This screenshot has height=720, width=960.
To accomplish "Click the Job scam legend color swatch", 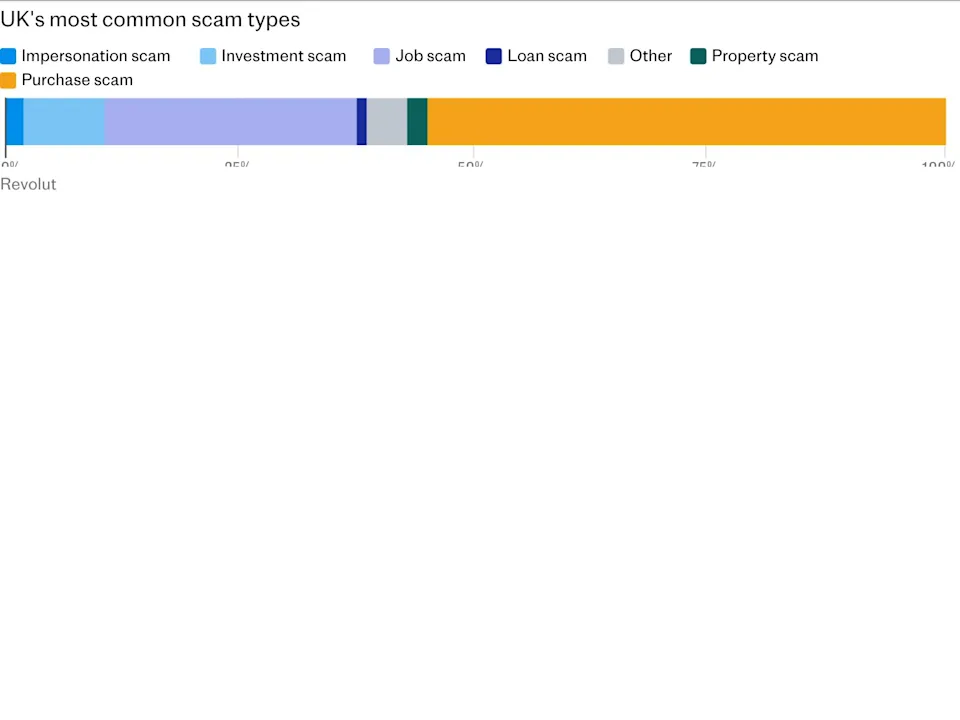I will click(x=382, y=56).
